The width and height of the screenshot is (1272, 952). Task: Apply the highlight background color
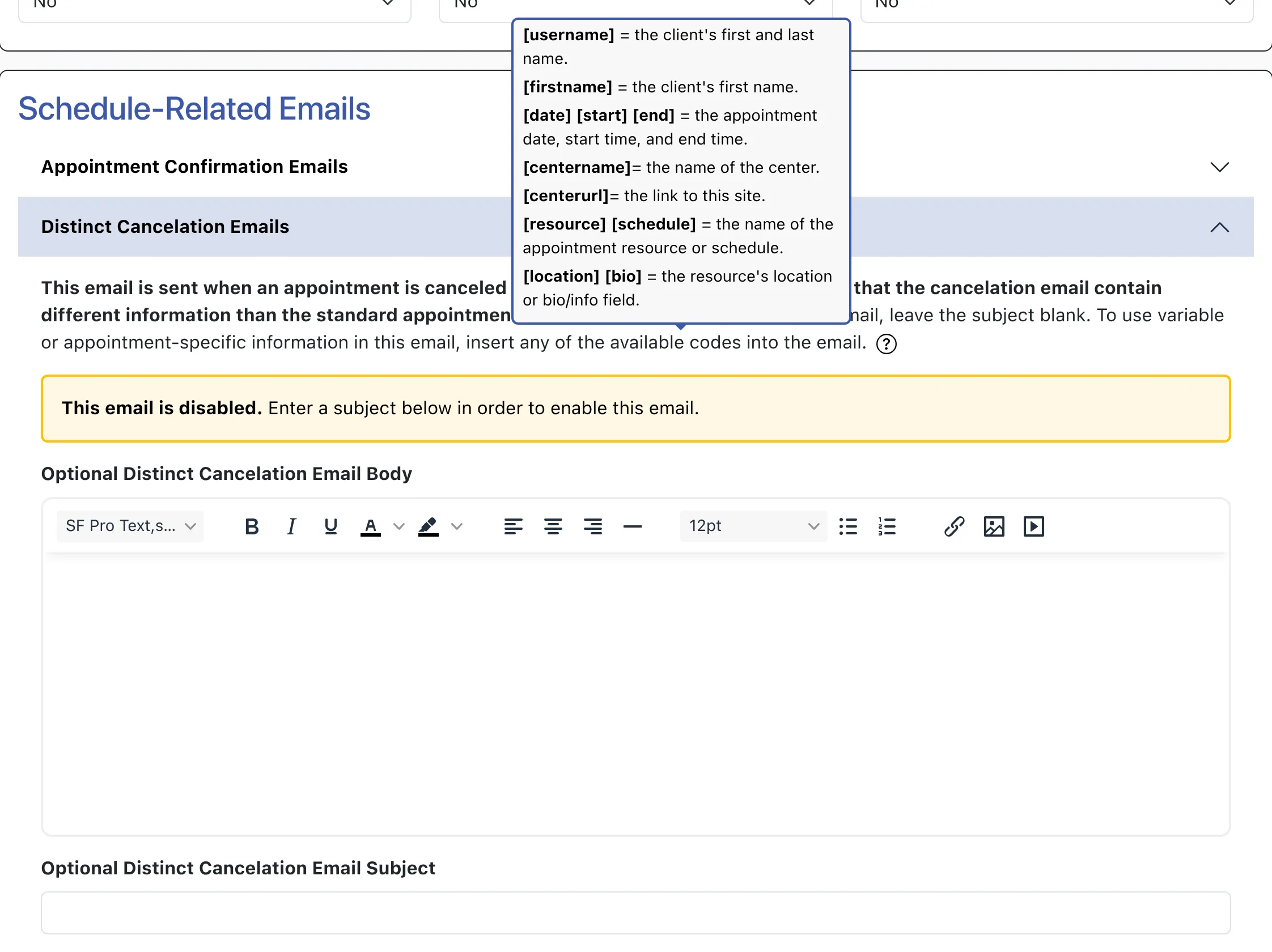point(429,526)
